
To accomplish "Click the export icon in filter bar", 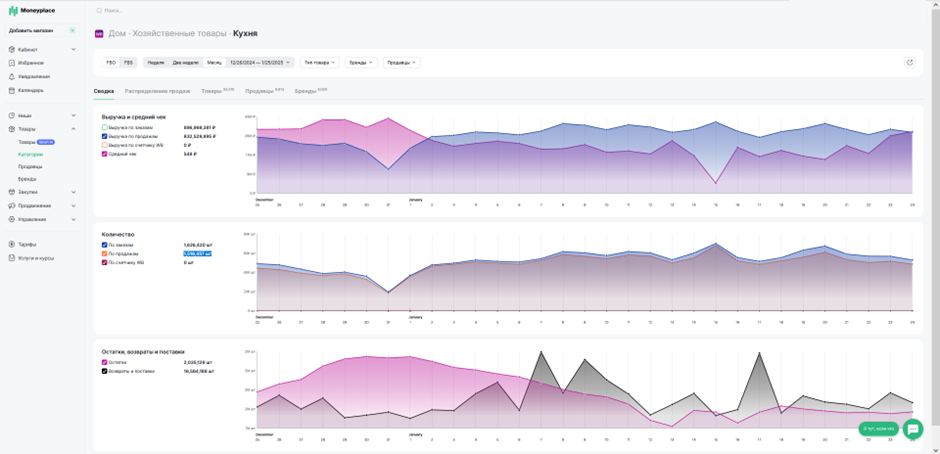I will [x=909, y=62].
